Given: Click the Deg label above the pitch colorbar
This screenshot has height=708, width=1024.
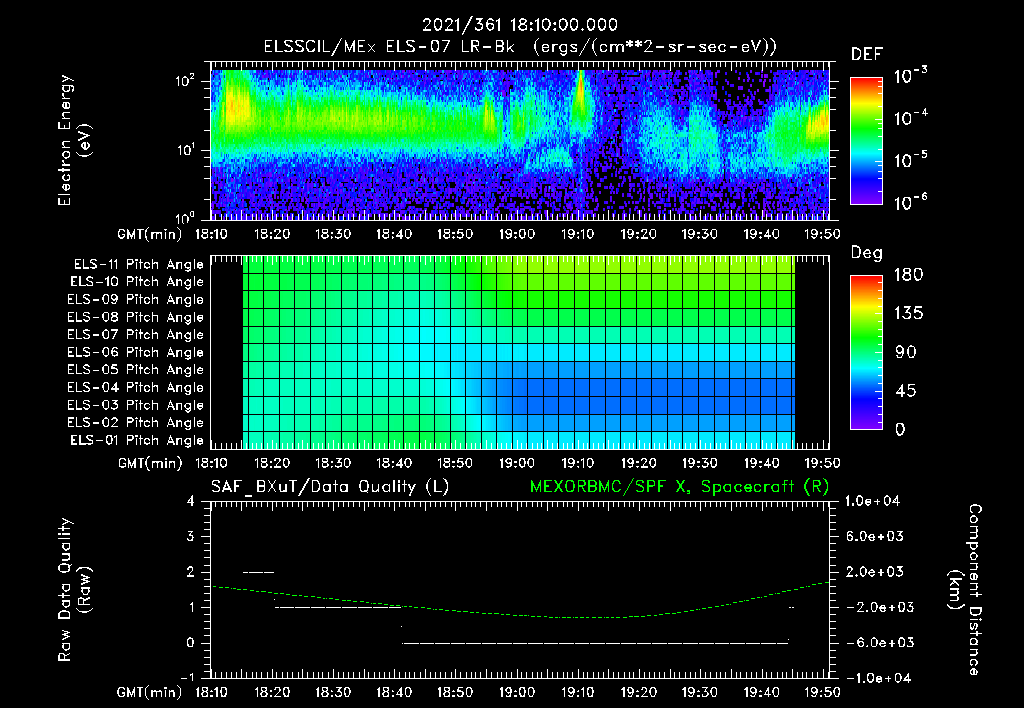Looking at the screenshot, I should [x=867, y=253].
